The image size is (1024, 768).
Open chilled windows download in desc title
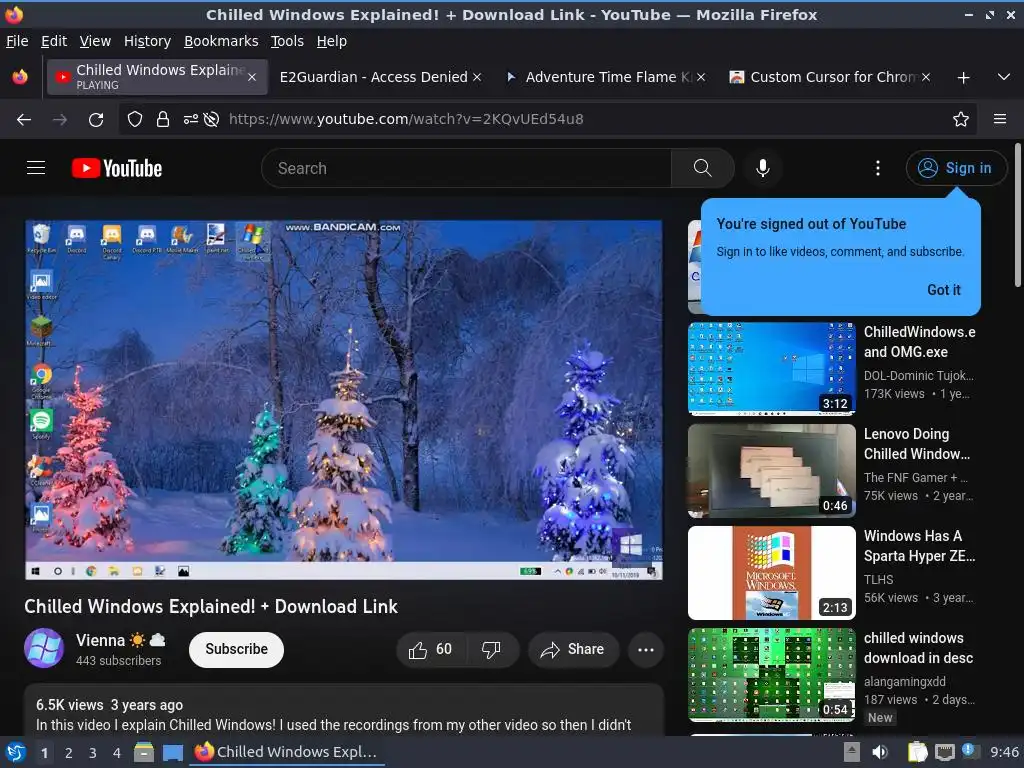click(918, 648)
